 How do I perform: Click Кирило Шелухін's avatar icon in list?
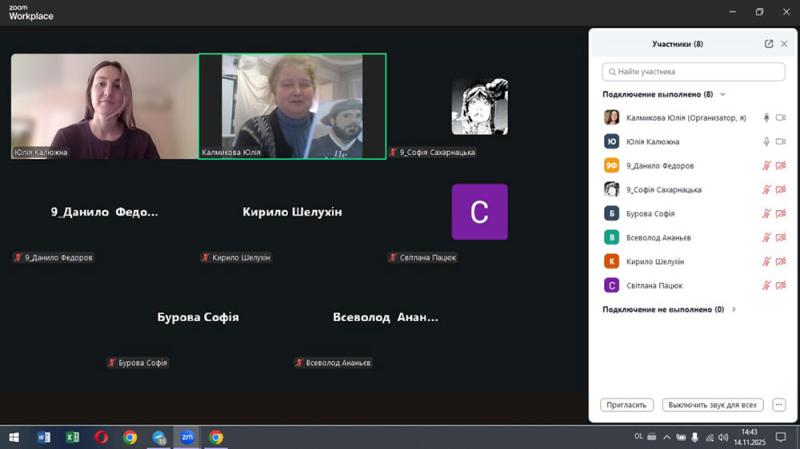click(x=611, y=261)
